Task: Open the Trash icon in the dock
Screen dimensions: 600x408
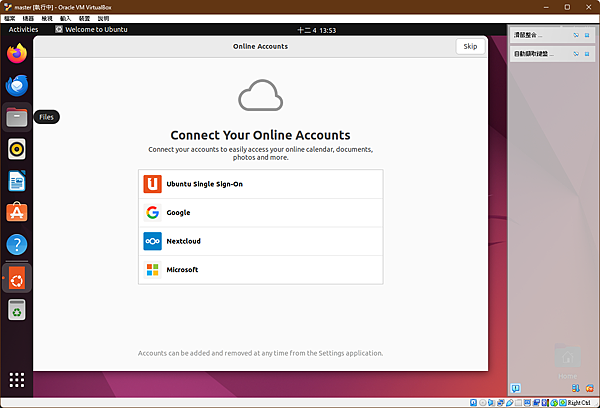Action: point(17,310)
